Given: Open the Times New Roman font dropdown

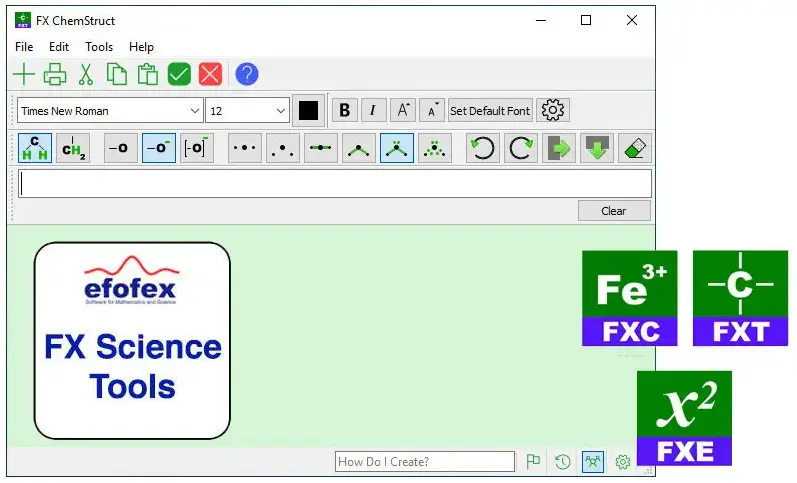Looking at the screenshot, I should [x=110, y=110].
